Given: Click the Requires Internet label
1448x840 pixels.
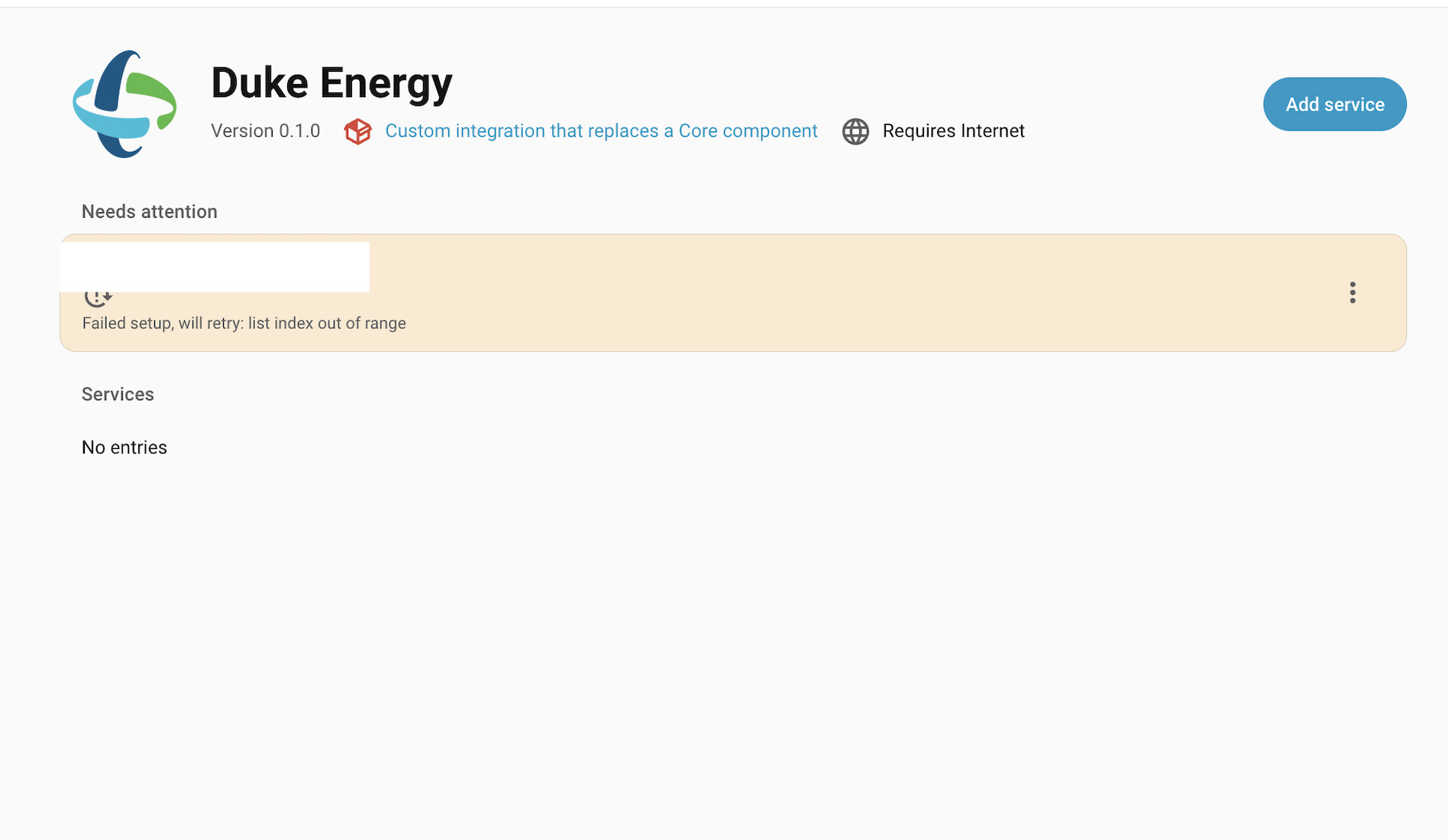Looking at the screenshot, I should [x=953, y=131].
